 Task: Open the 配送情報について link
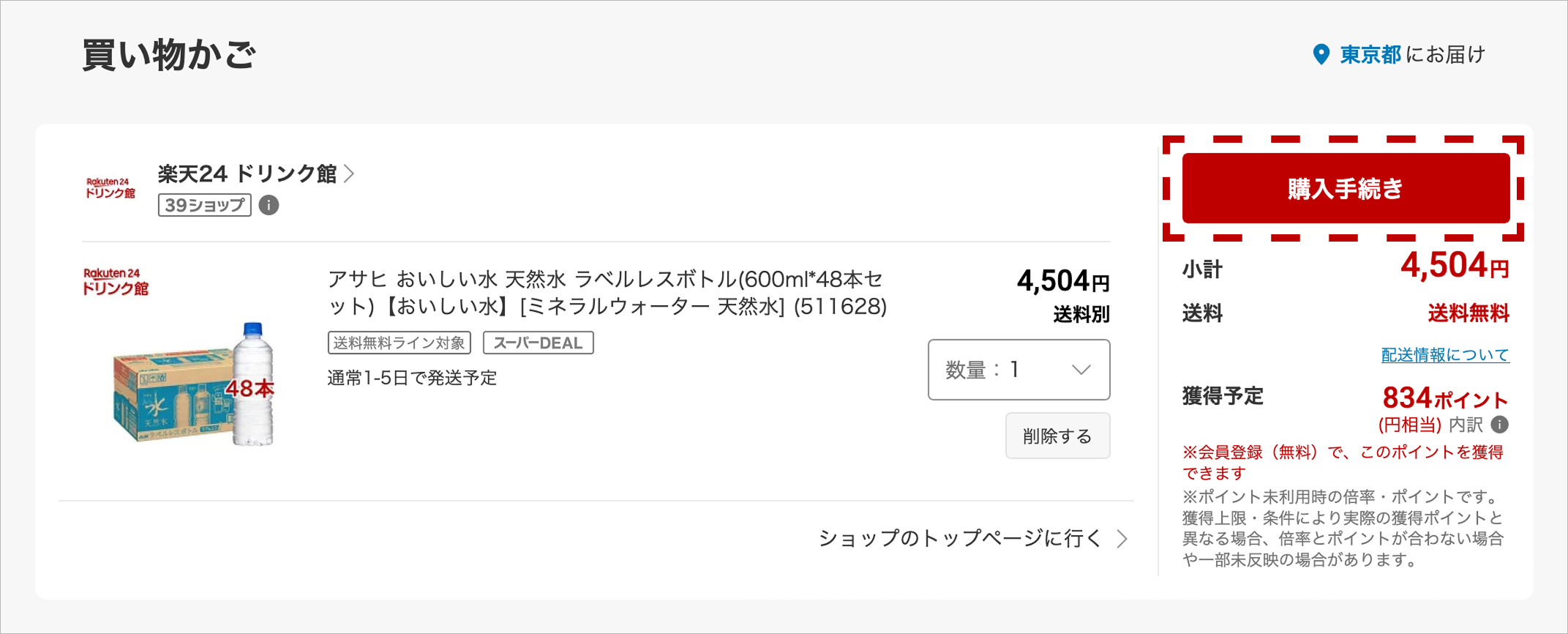coord(1445,355)
